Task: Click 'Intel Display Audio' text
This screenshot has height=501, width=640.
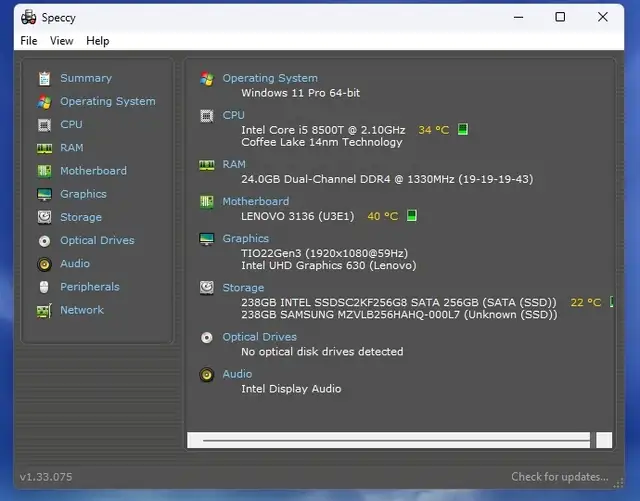Action: (291, 389)
